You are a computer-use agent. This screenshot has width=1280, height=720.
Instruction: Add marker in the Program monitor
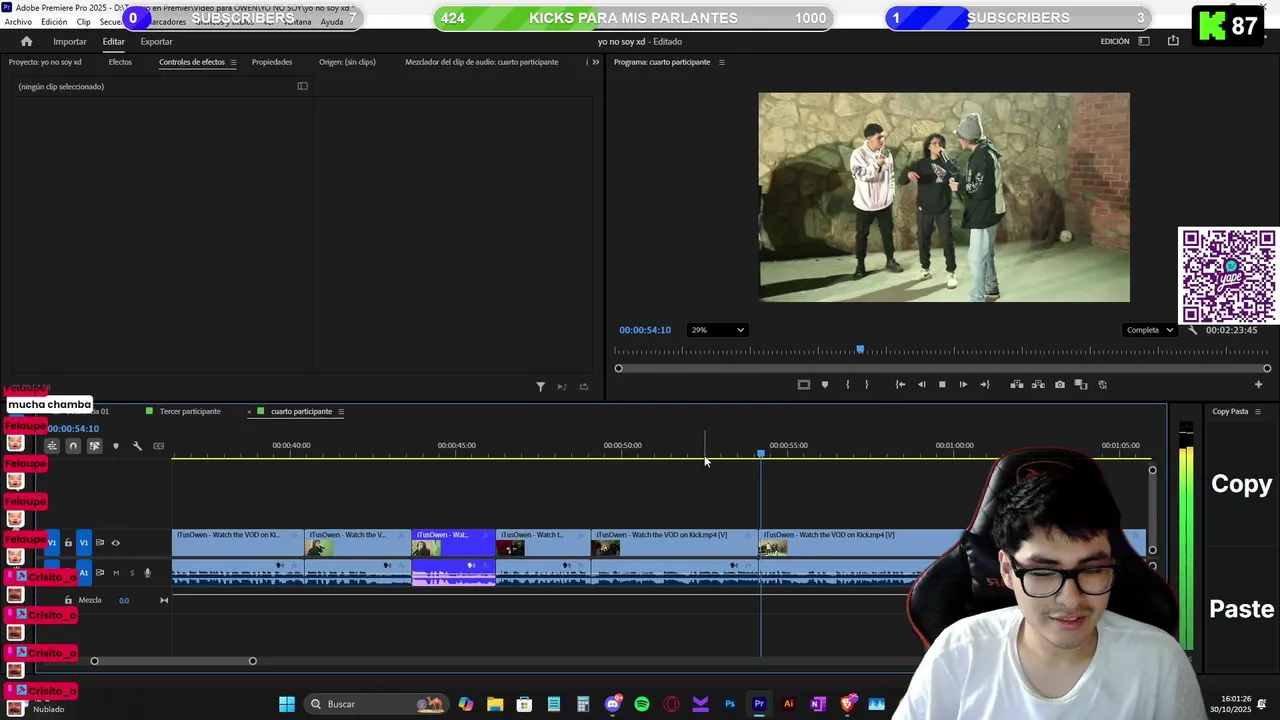pos(825,385)
